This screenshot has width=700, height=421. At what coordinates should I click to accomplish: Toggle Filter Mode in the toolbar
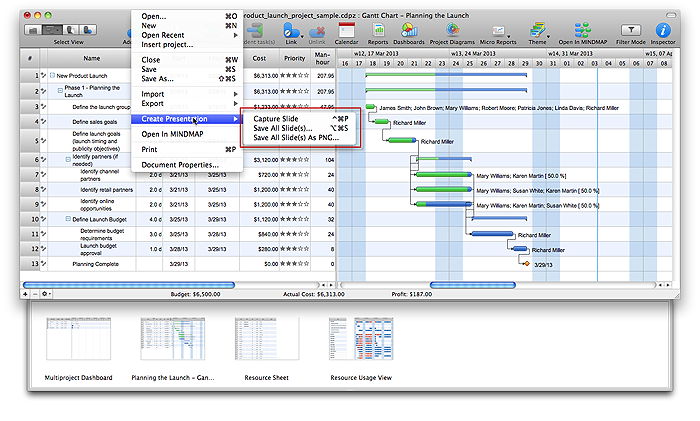point(631,30)
